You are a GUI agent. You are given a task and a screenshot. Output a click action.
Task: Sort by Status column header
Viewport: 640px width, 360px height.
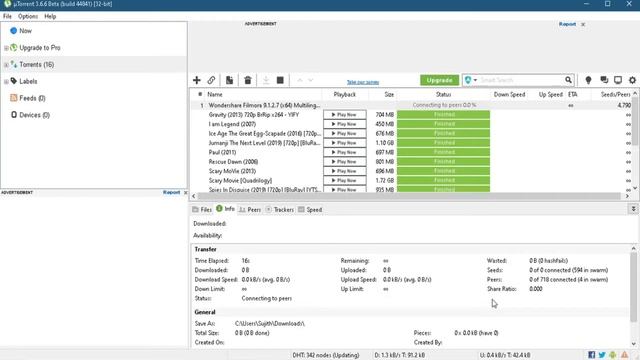point(443,94)
